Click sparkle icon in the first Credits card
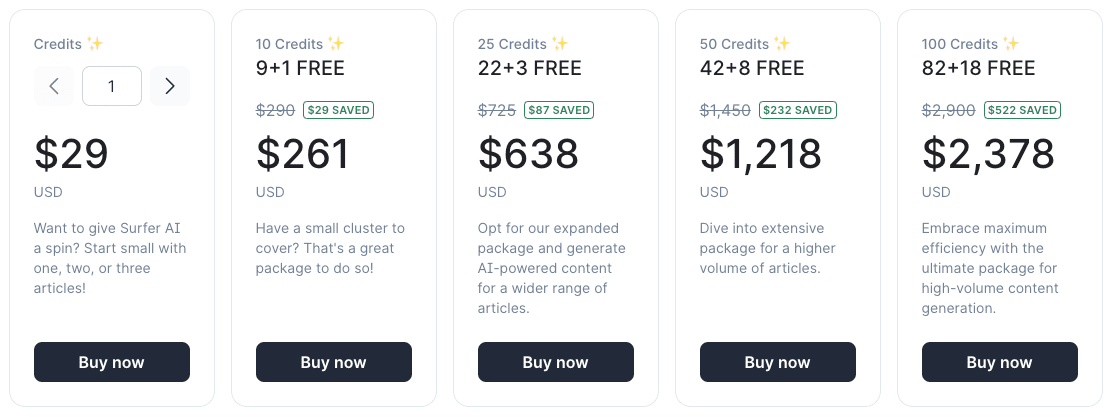The height and width of the screenshot is (417, 1115). click(95, 44)
